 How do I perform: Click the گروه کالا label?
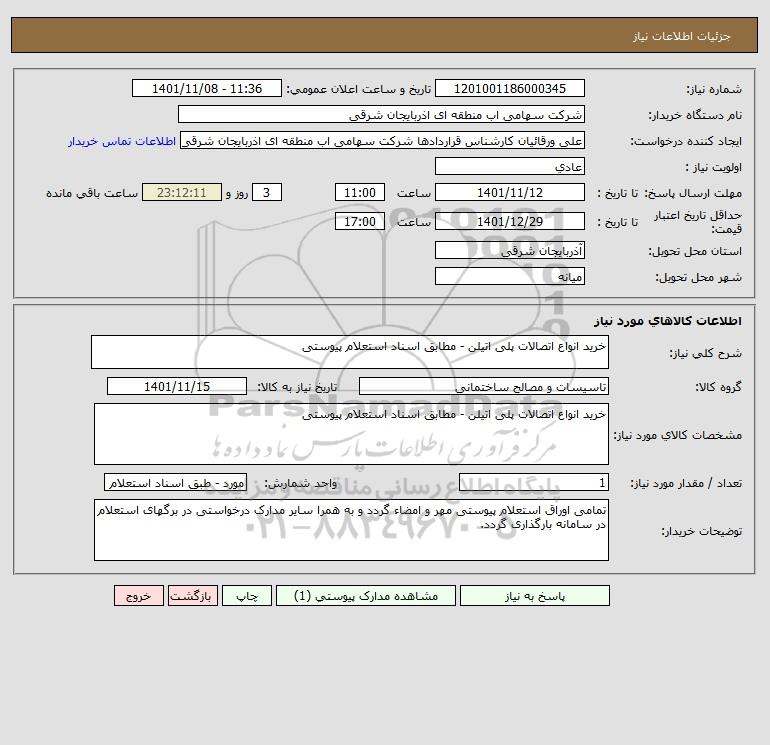pos(718,387)
